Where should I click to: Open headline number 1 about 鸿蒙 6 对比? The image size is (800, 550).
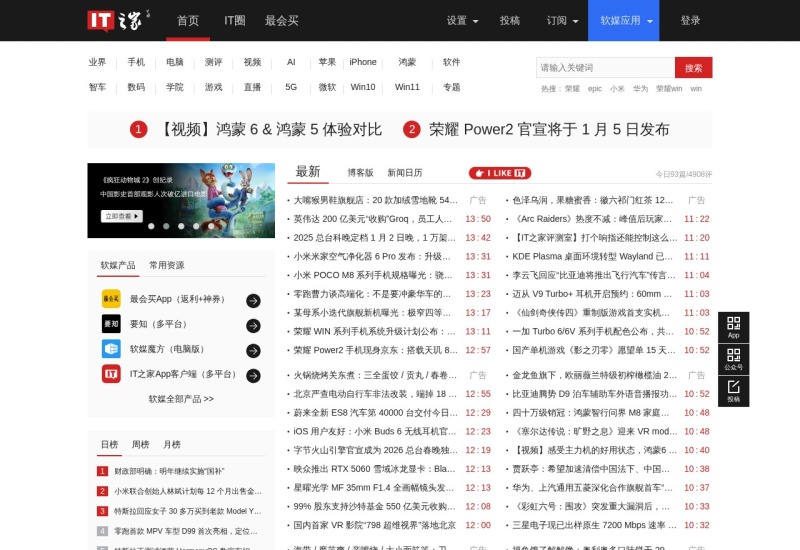[x=256, y=129]
